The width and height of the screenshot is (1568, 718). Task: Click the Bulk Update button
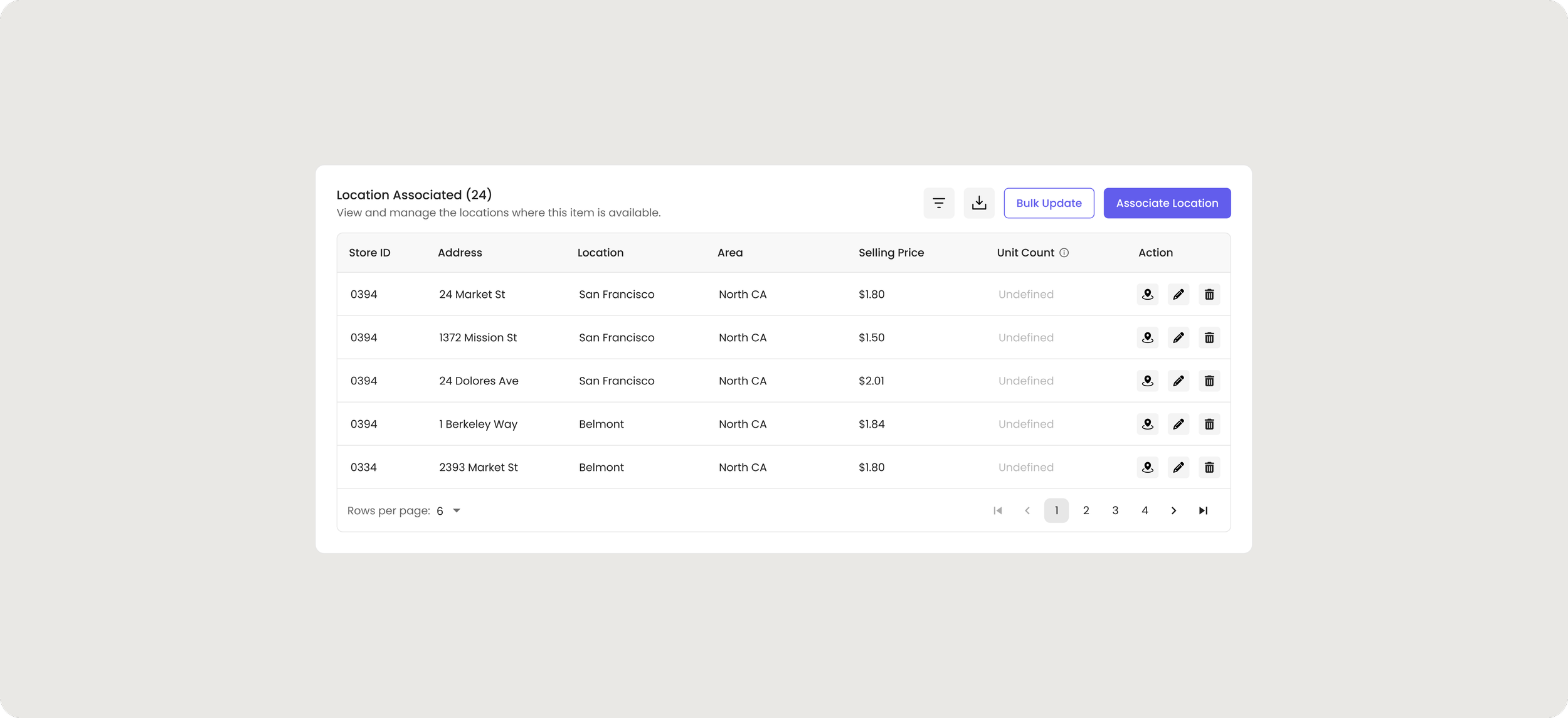[1048, 203]
